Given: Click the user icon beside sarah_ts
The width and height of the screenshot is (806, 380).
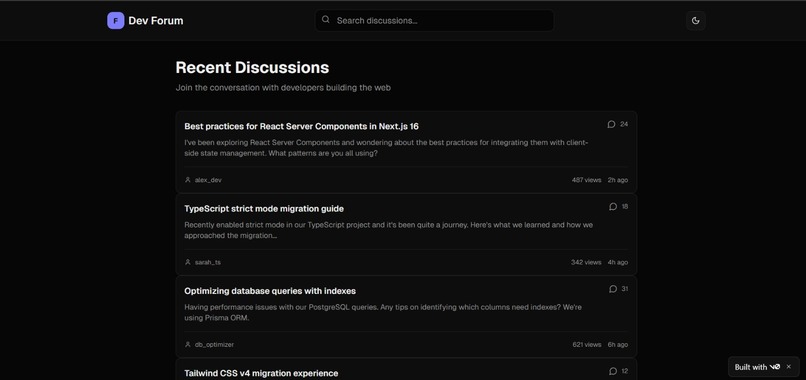Looking at the screenshot, I should (188, 262).
